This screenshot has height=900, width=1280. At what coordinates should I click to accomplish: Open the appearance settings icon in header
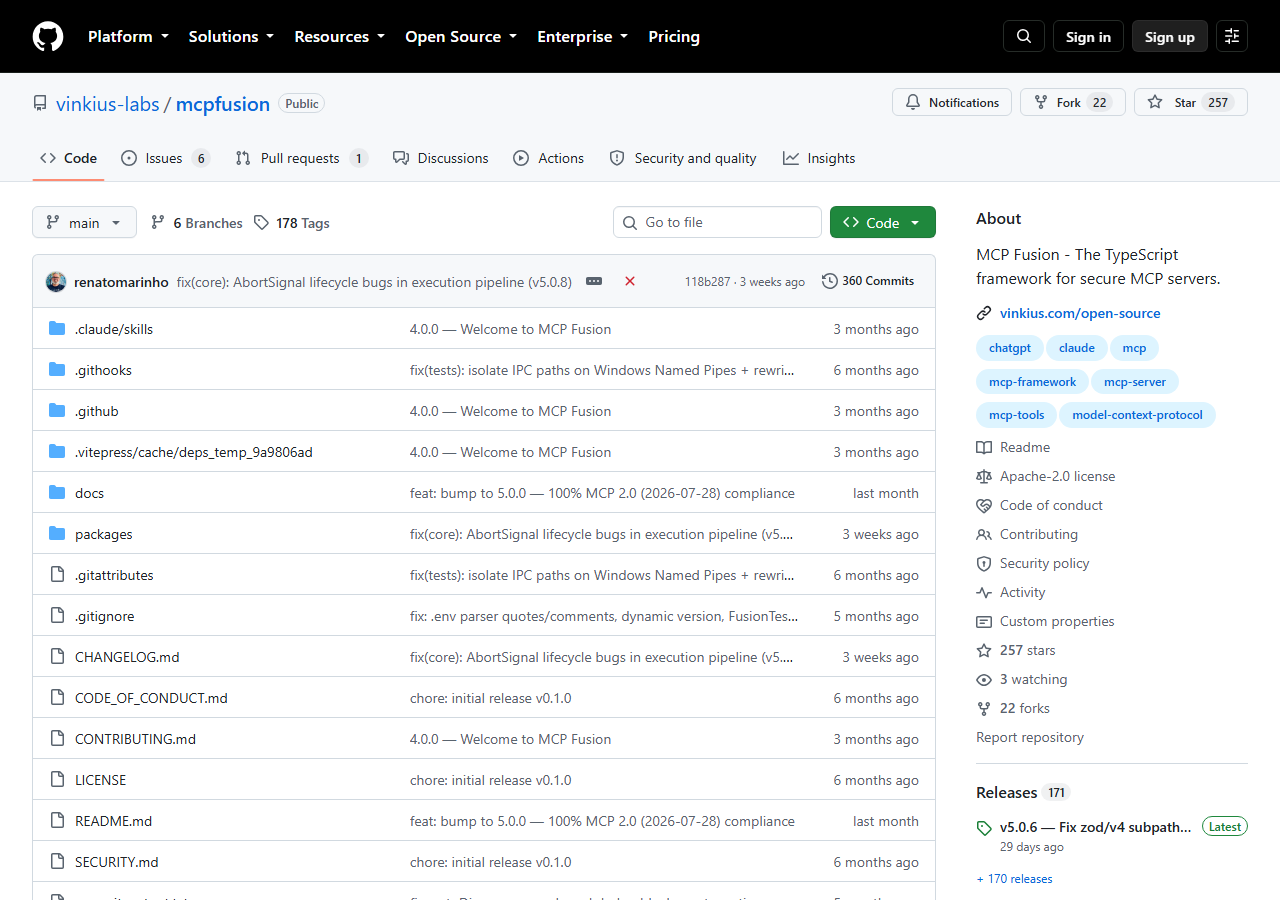[x=1232, y=37]
